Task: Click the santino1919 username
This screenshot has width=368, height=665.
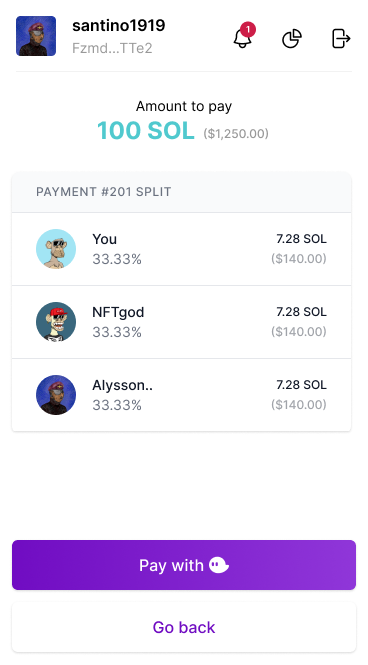Action: tap(119, 25)
